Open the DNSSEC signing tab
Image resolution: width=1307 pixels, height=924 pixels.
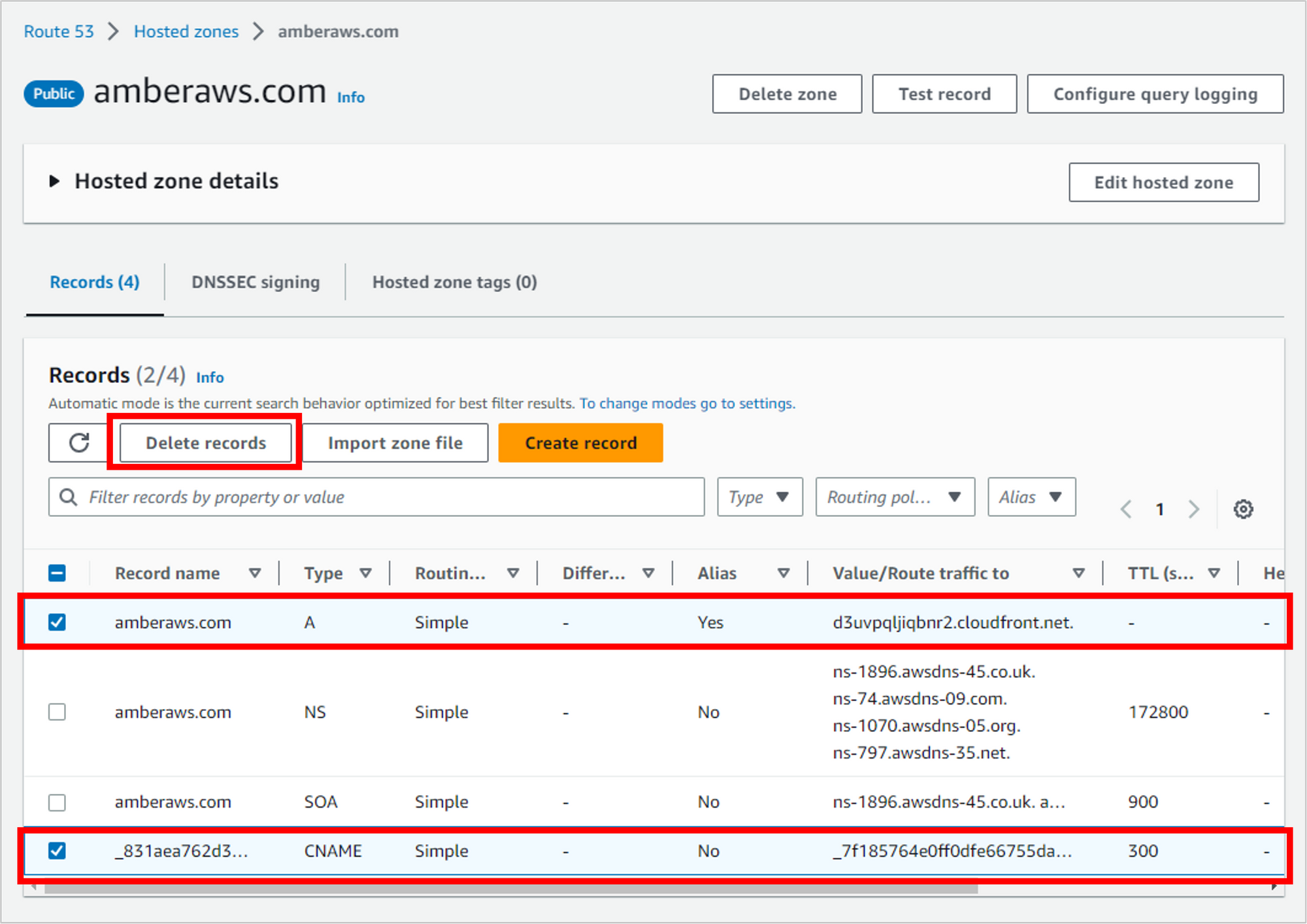tap(256, 282)
